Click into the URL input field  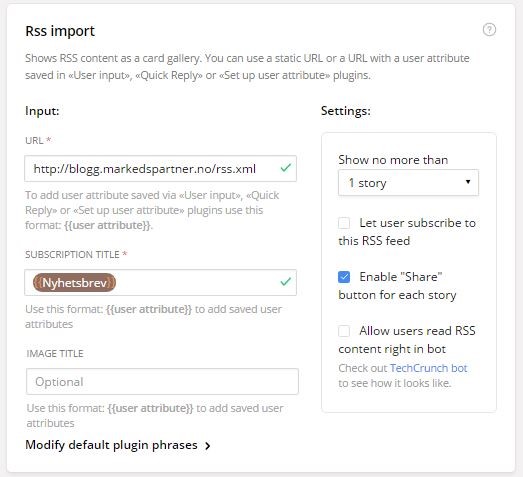pos(160,168)
